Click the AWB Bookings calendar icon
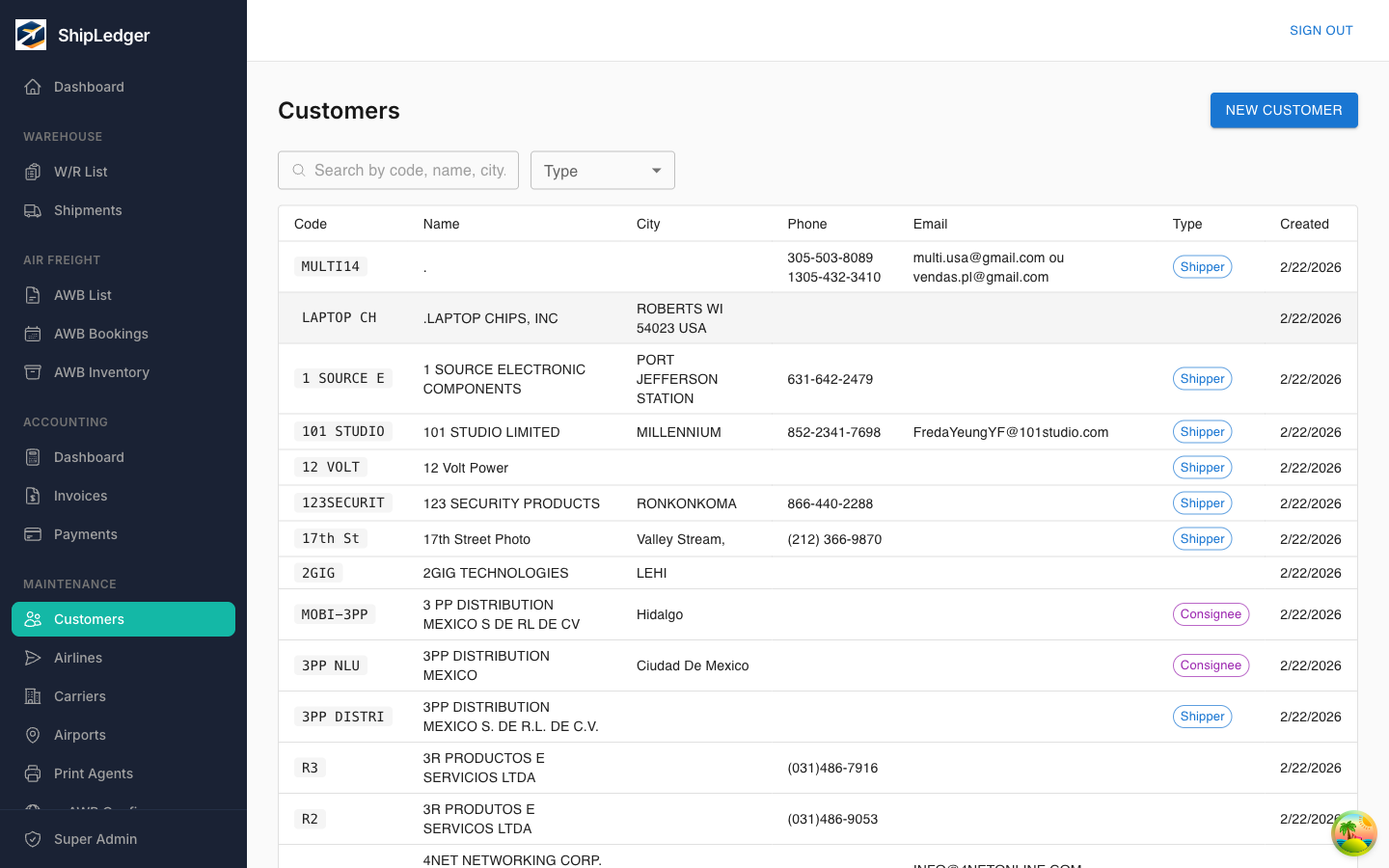The width and height of the screenshot is (1389, 868). 33,334
